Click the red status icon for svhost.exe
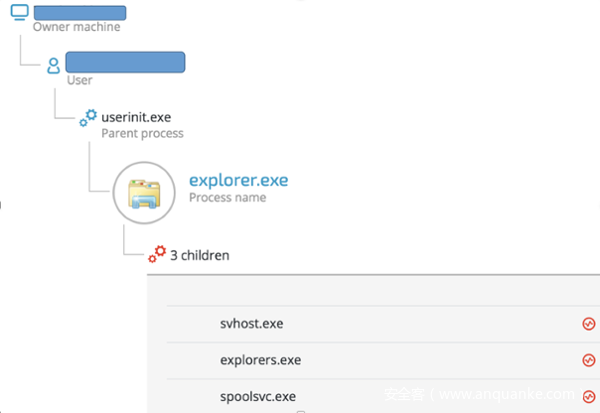600x413 pixels. [588, 324]
